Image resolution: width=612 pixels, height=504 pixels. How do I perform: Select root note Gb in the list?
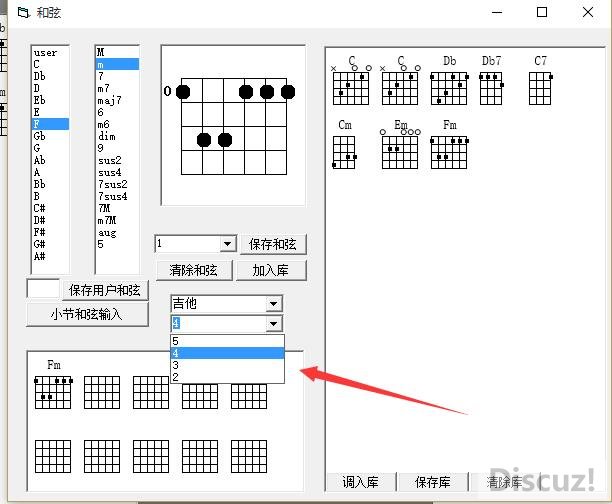[39, 136]
